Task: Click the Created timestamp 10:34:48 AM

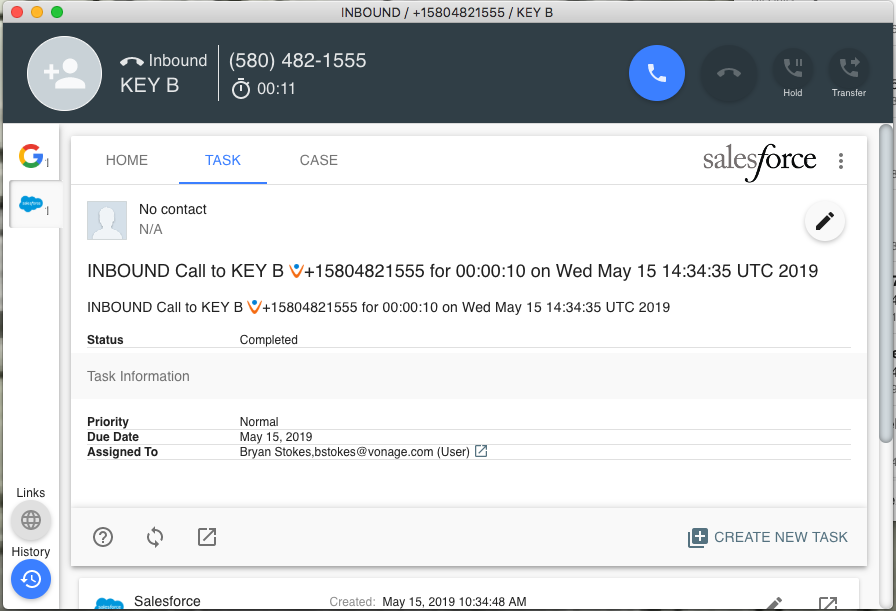Action: [454, 602]
